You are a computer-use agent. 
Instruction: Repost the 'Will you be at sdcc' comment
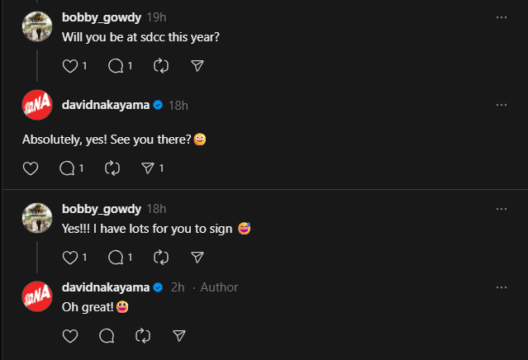(161, 66)
